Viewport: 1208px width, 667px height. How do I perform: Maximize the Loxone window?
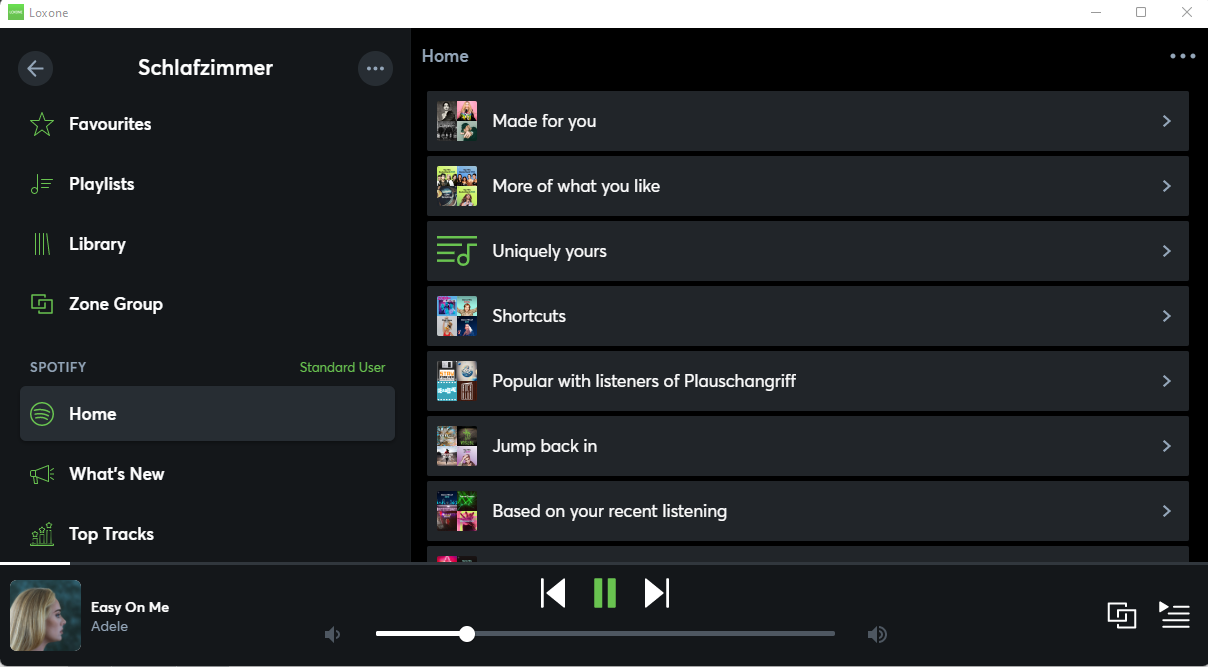(x=1141, y=13)
